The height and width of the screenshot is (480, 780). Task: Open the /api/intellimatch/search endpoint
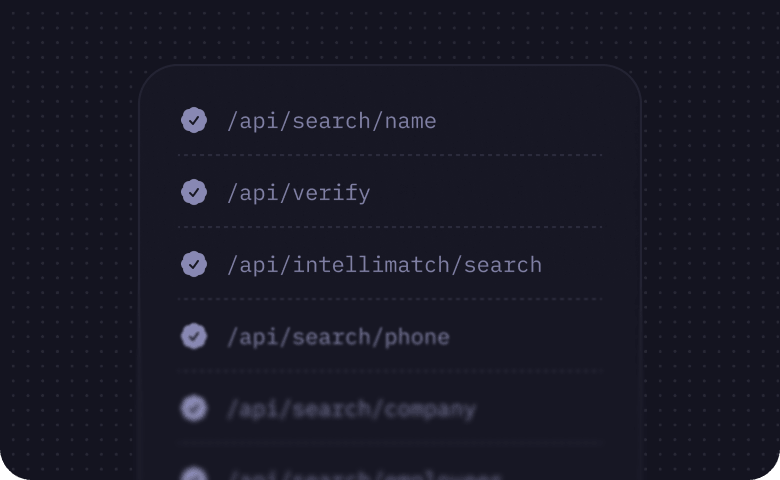point(384,265)
